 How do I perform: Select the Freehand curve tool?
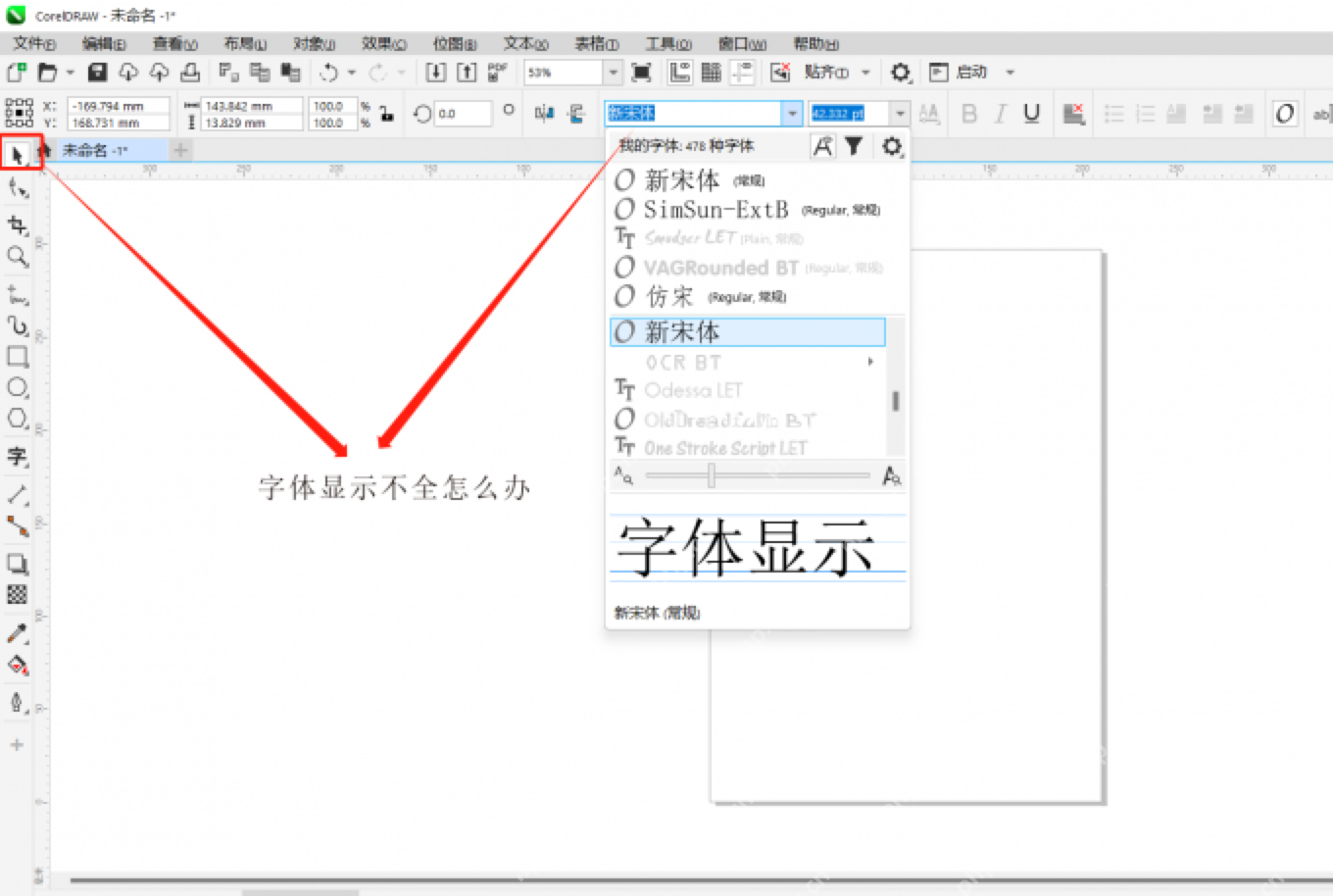[x=18, y=294]
